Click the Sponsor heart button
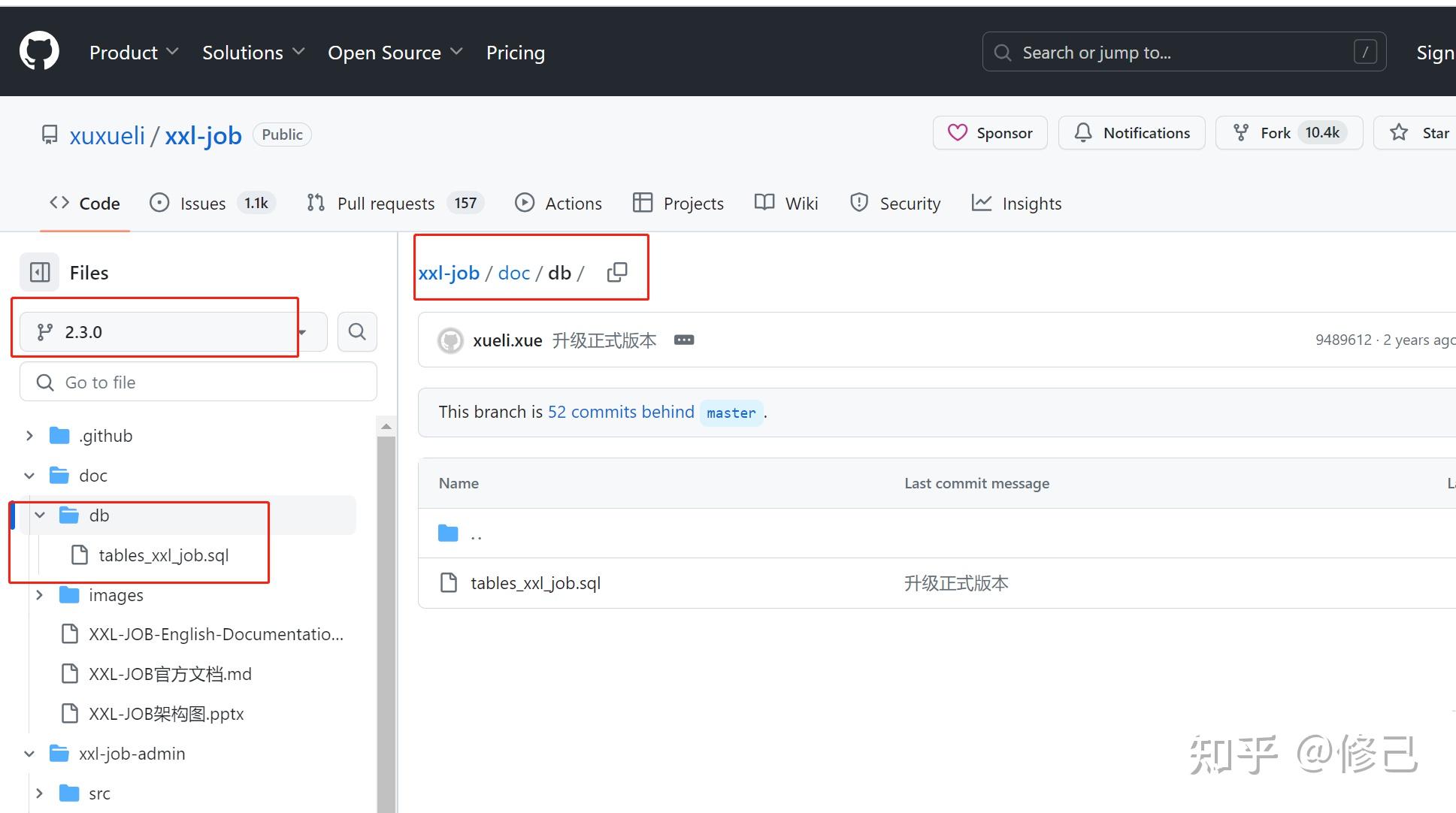 (x=989, y=133)
